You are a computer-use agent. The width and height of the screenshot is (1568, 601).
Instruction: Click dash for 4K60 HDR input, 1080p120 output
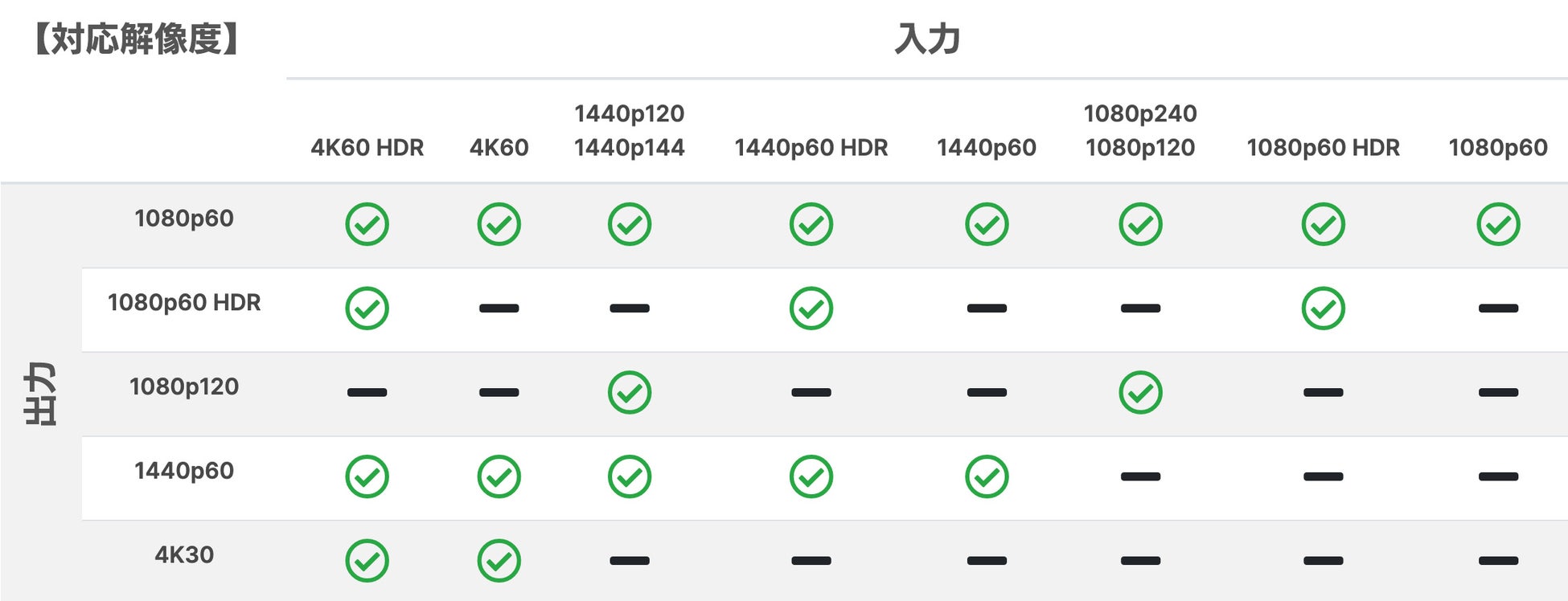click(x=367, y=392)
